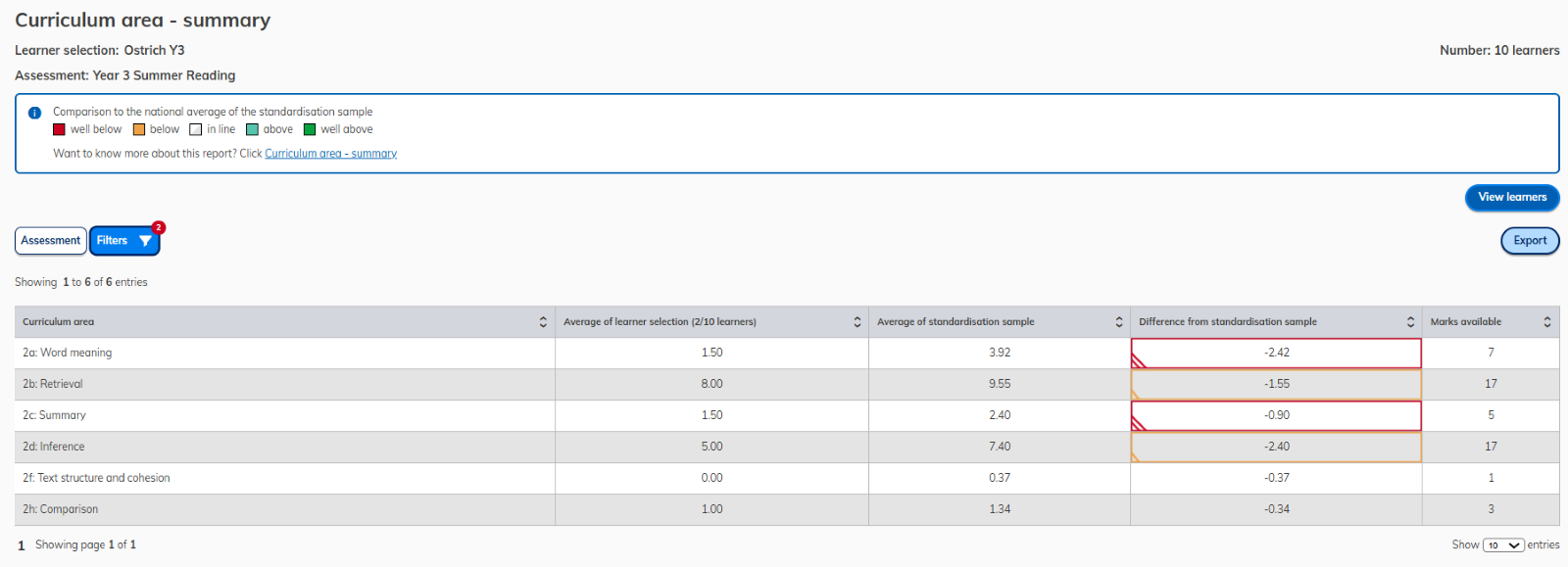
Task: Open the Curriculum area - summary link
Action: [x=331, y=154]
